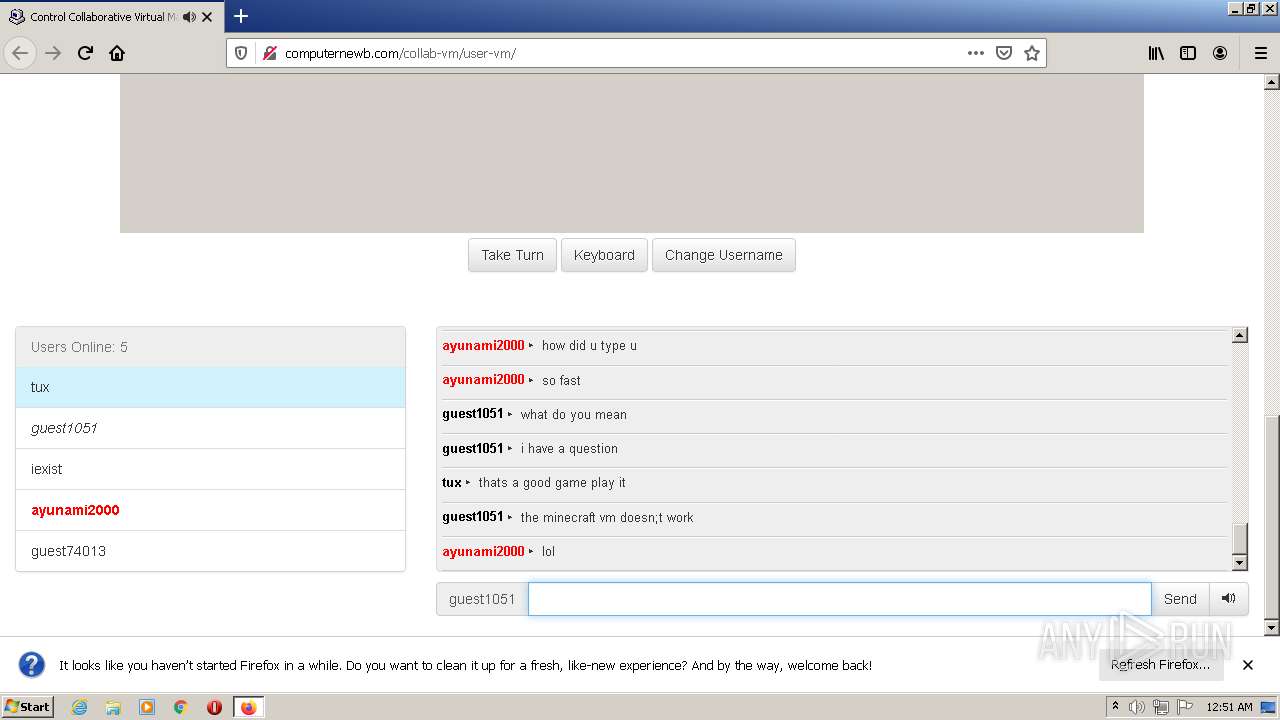1280x720 pixels.
Task: Mute audio on the Collaborative VM tab
Action: [189, 17]
